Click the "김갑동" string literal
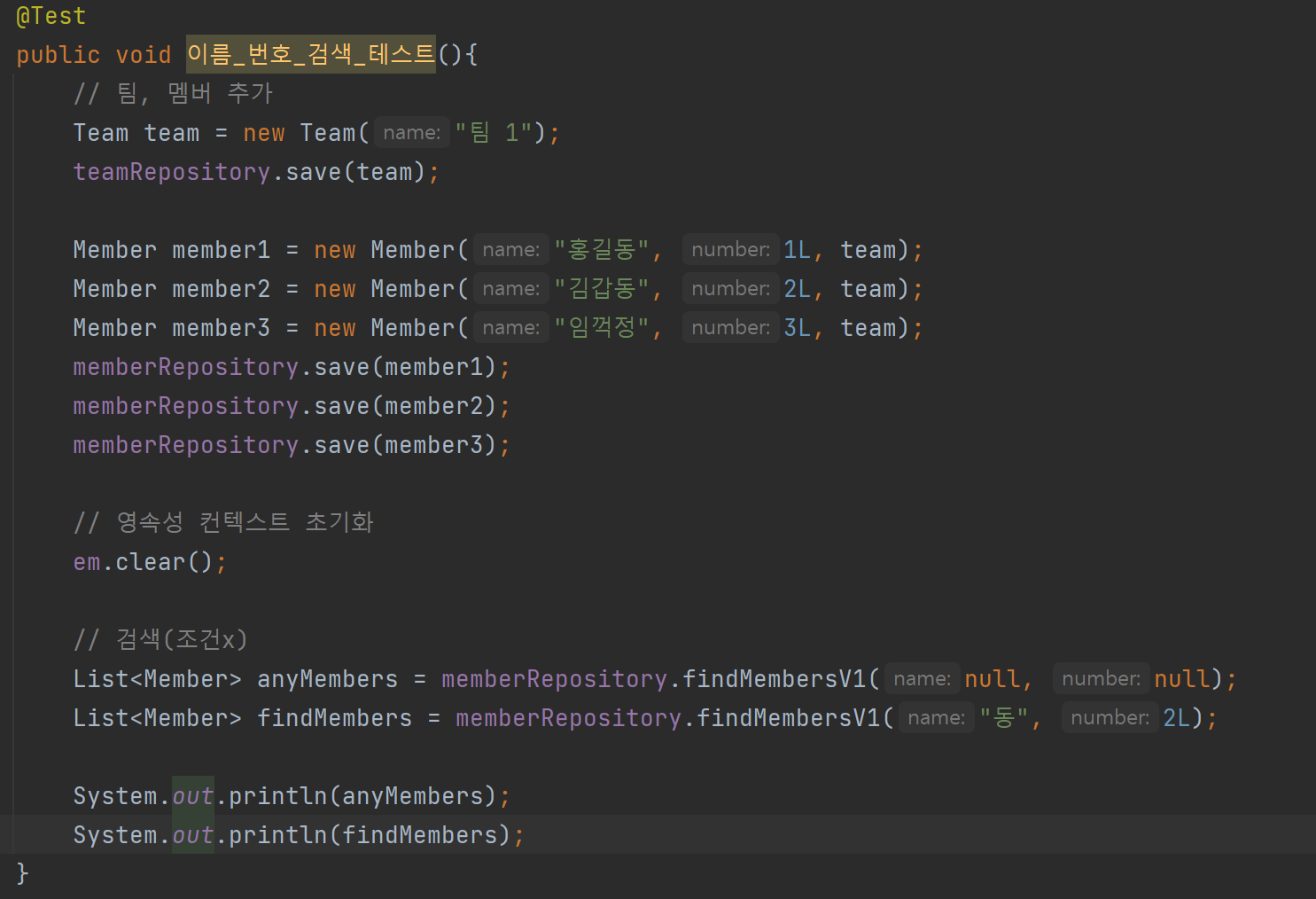The height and width of the screenshot is (899, 1316). point(602,289)
